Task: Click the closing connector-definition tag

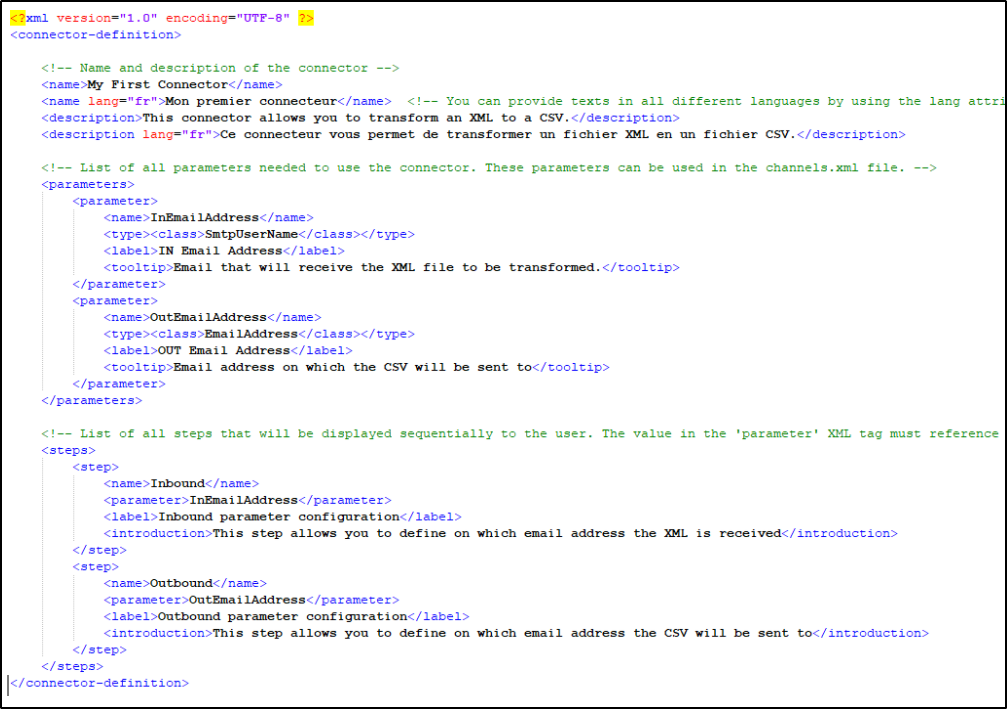Action: (98, 683)
